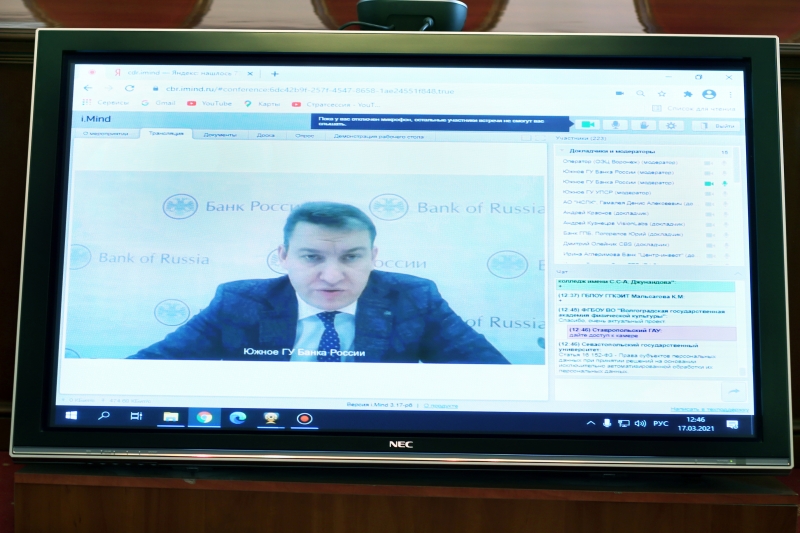The image size is (800, 533).
Task: Click the raise hand button
Action: pyautogui.click(x=643, y=125)
